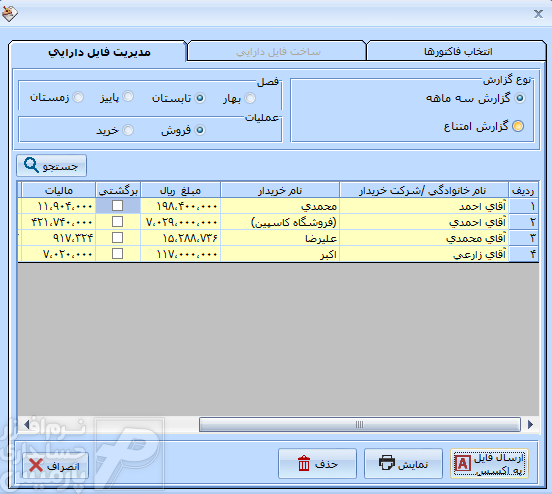Select row number ۴ header cell
Image resolution: width=552 pixels, height=494 pixels.
[523, 254]
